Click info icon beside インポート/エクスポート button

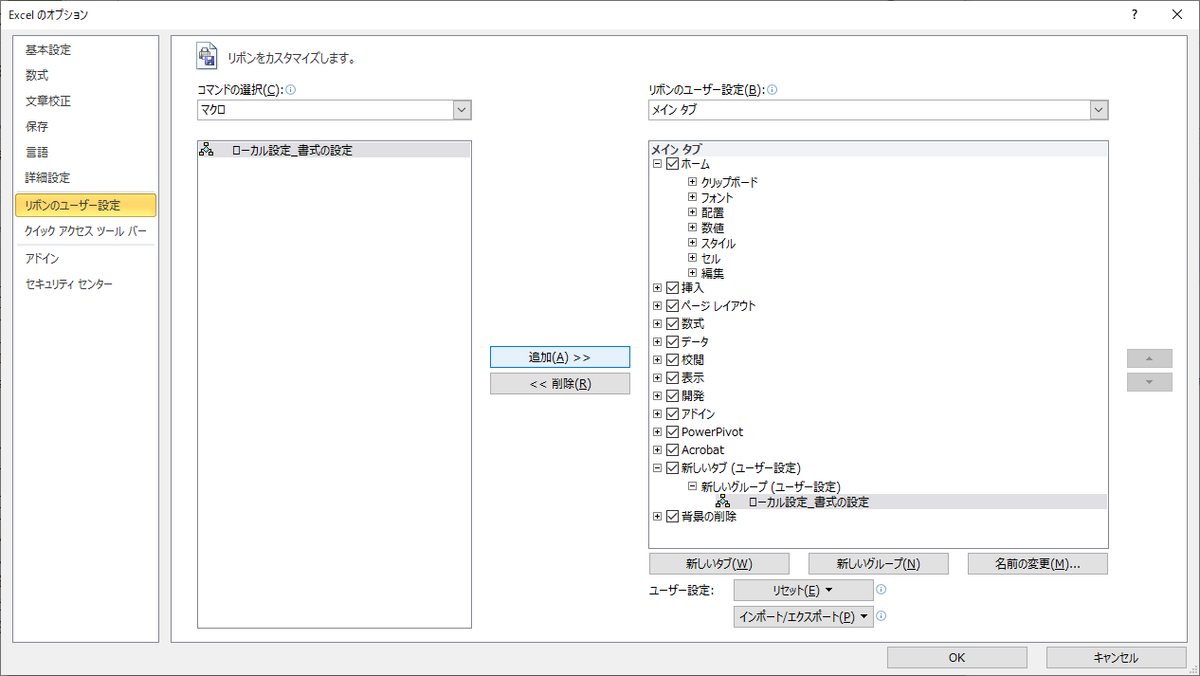point(881,616)
